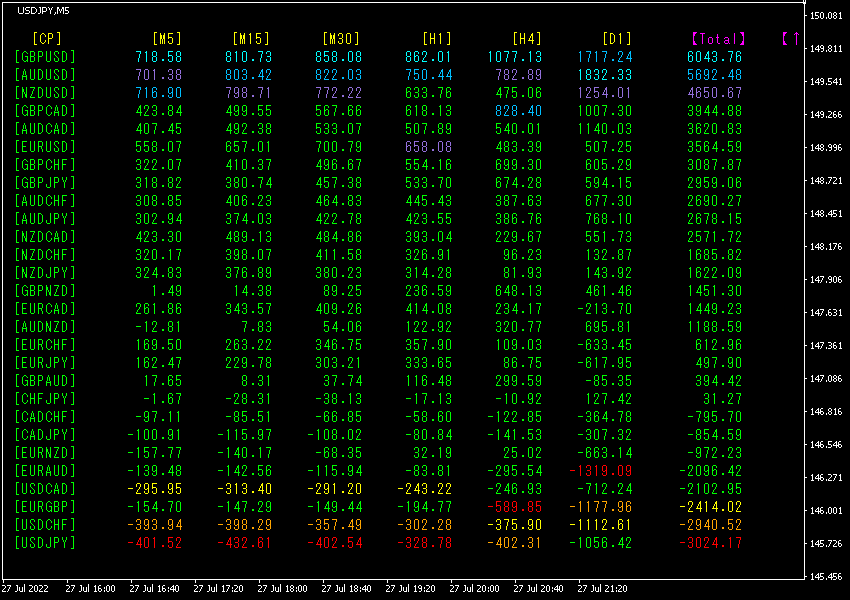Click the [GBPJPY] row label
The width and height of the screenshot is (850, 600).
tap(46, 183)
